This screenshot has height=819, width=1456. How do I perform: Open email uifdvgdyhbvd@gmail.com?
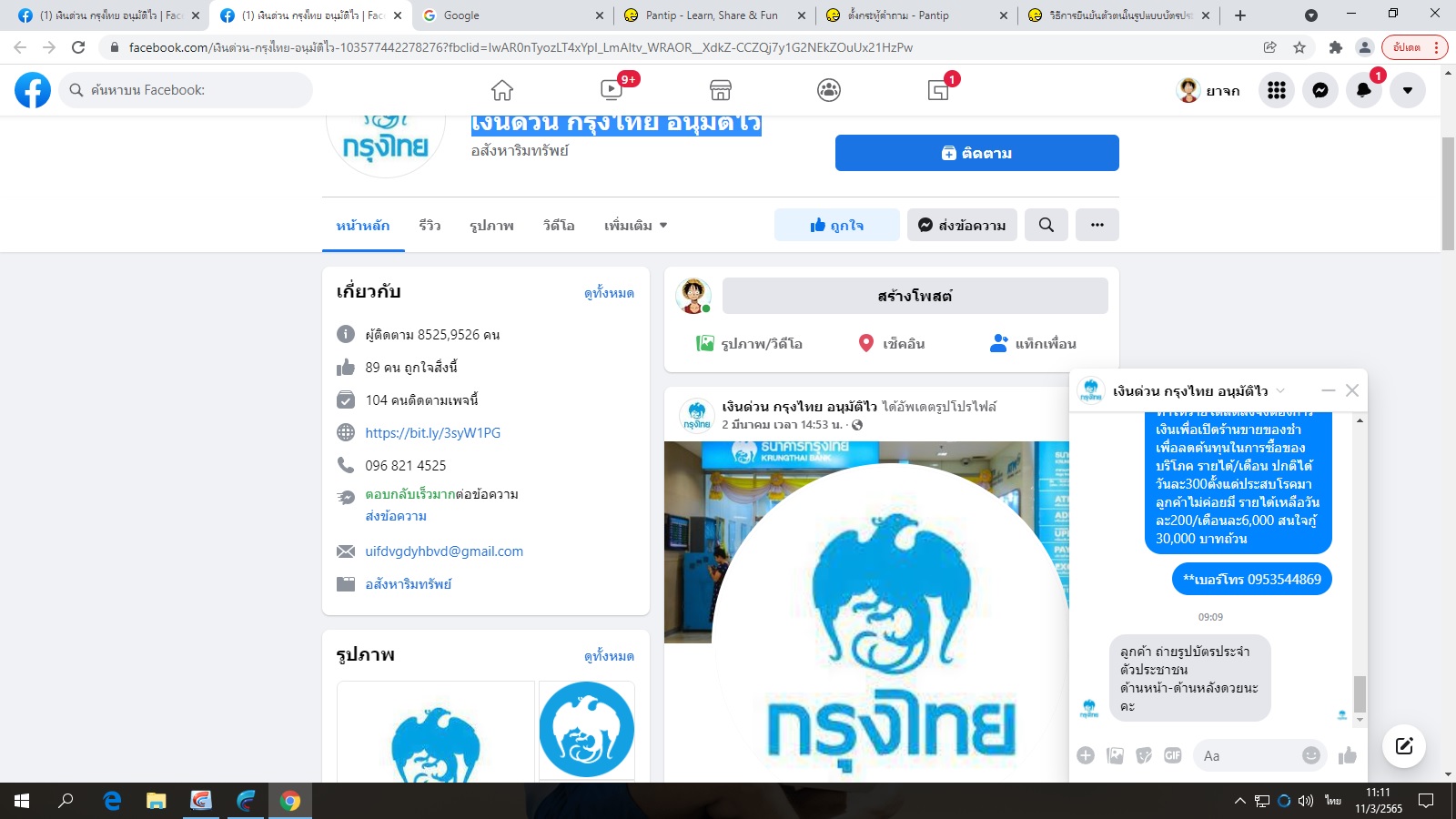444,551
